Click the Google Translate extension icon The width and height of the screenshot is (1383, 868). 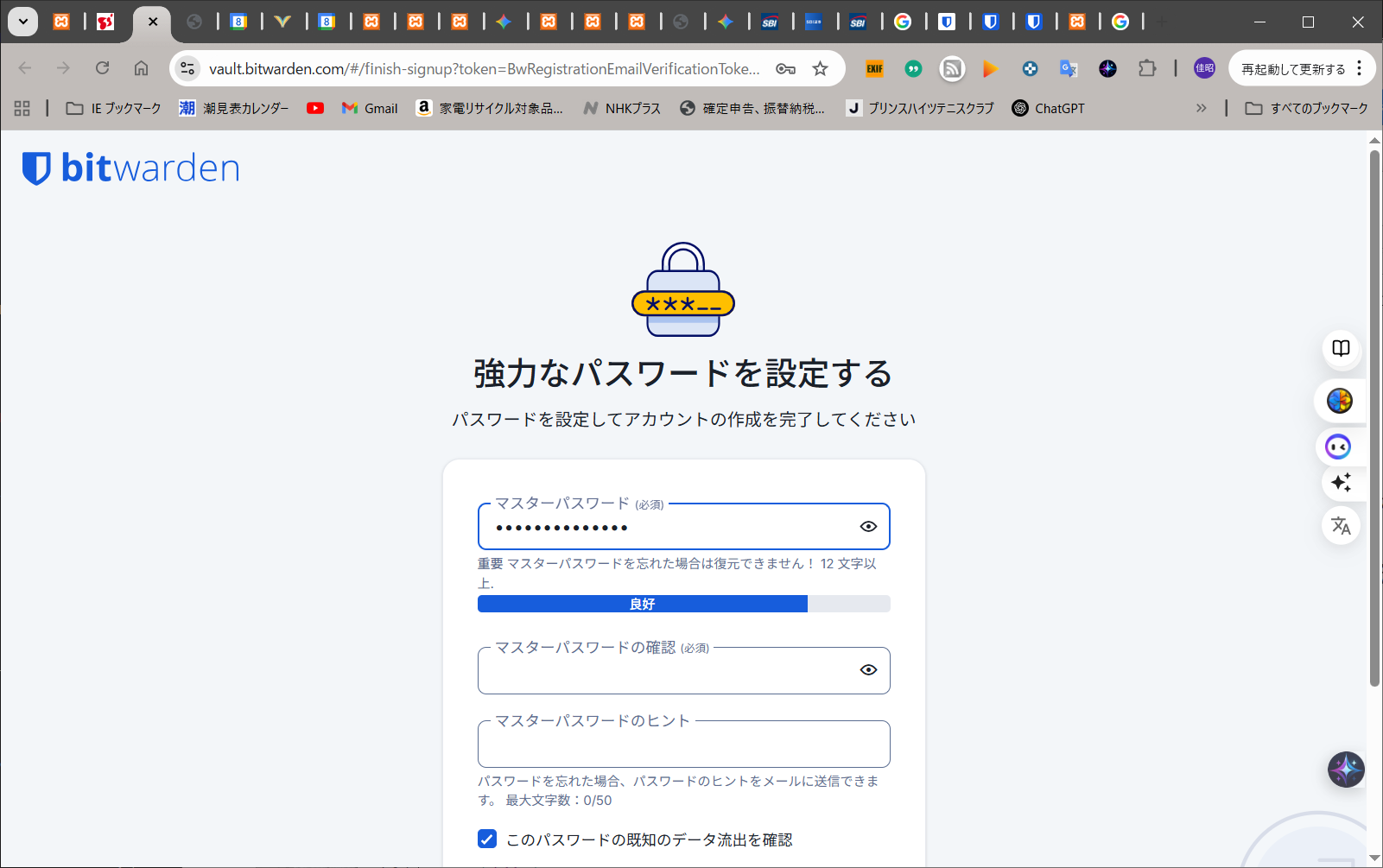(x=1069, y=68)
